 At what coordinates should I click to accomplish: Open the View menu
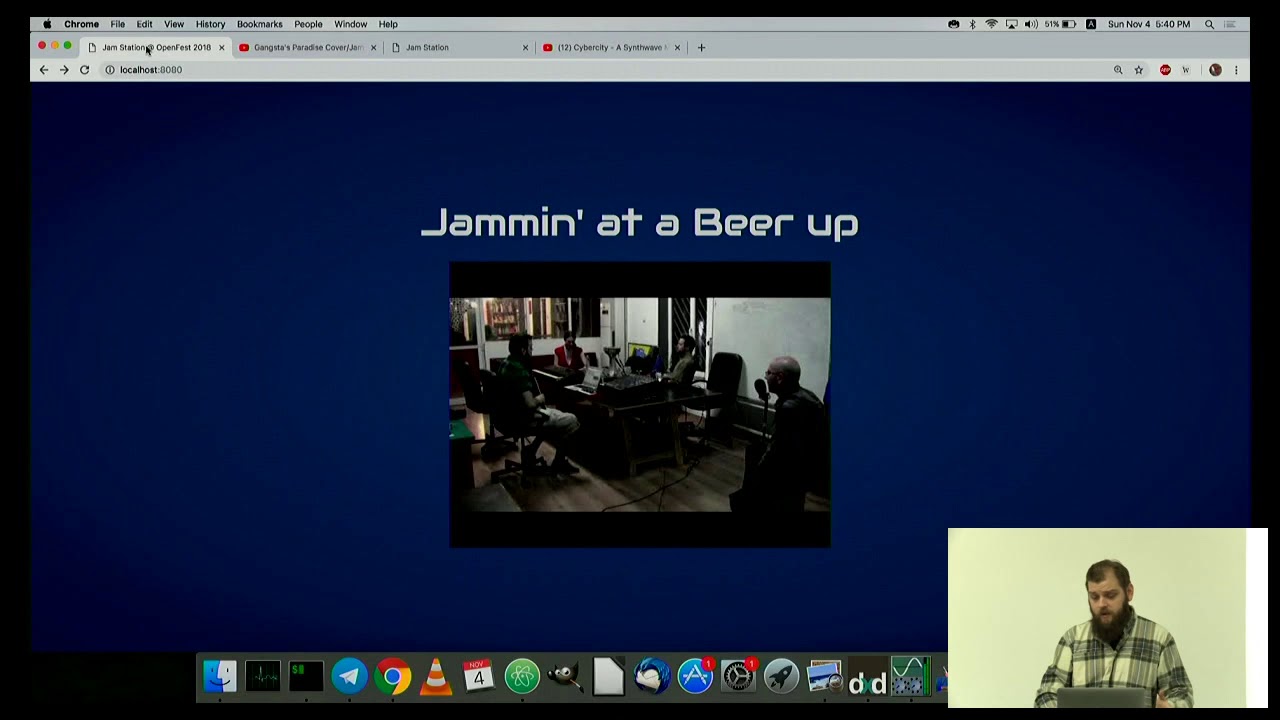coord(174,24)
